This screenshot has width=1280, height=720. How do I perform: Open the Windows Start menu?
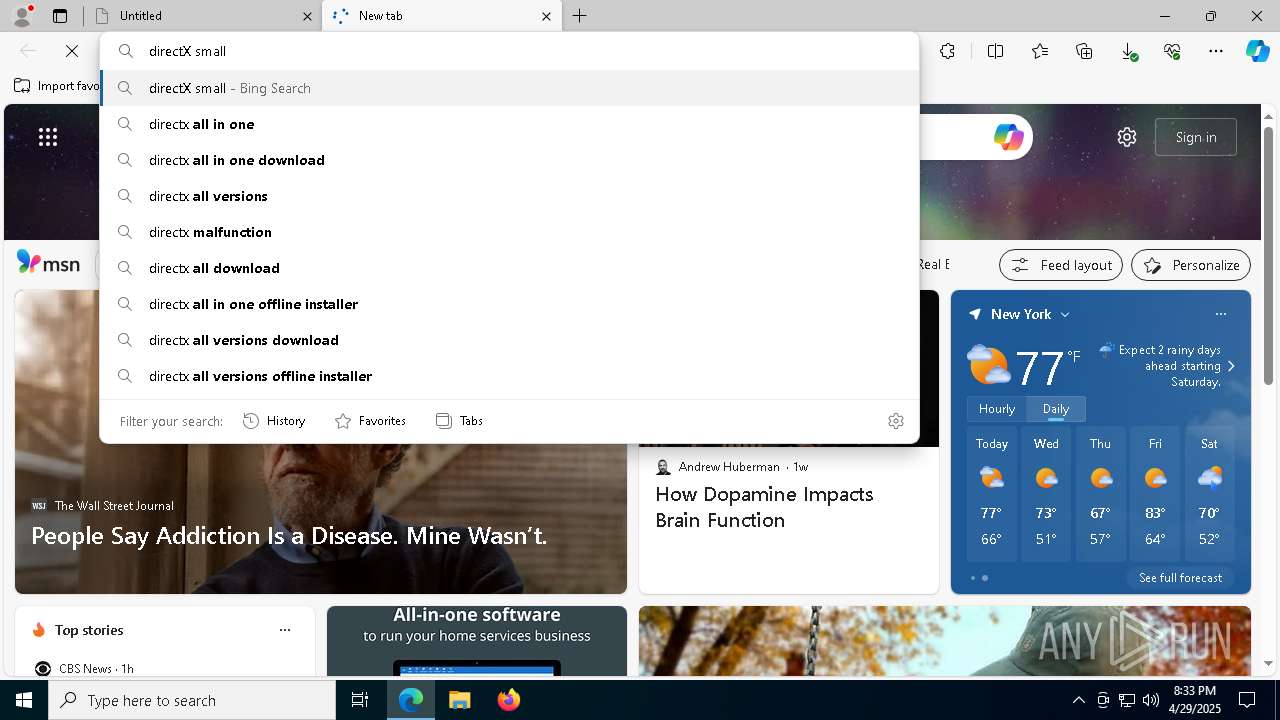pyautogui.click(x=24, y=700)
